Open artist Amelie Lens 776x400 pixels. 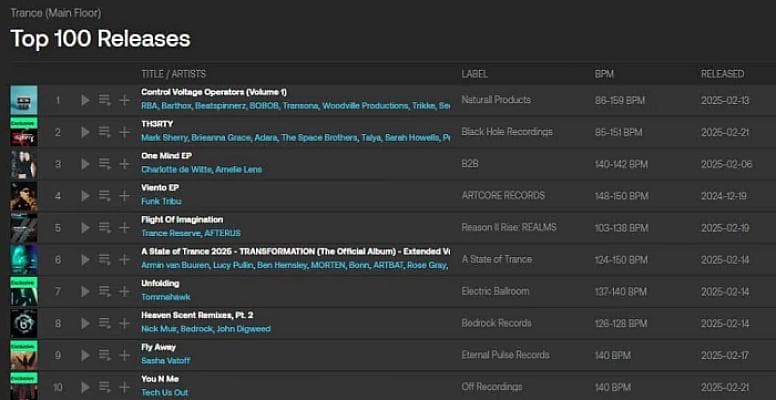tap(239, 170)
